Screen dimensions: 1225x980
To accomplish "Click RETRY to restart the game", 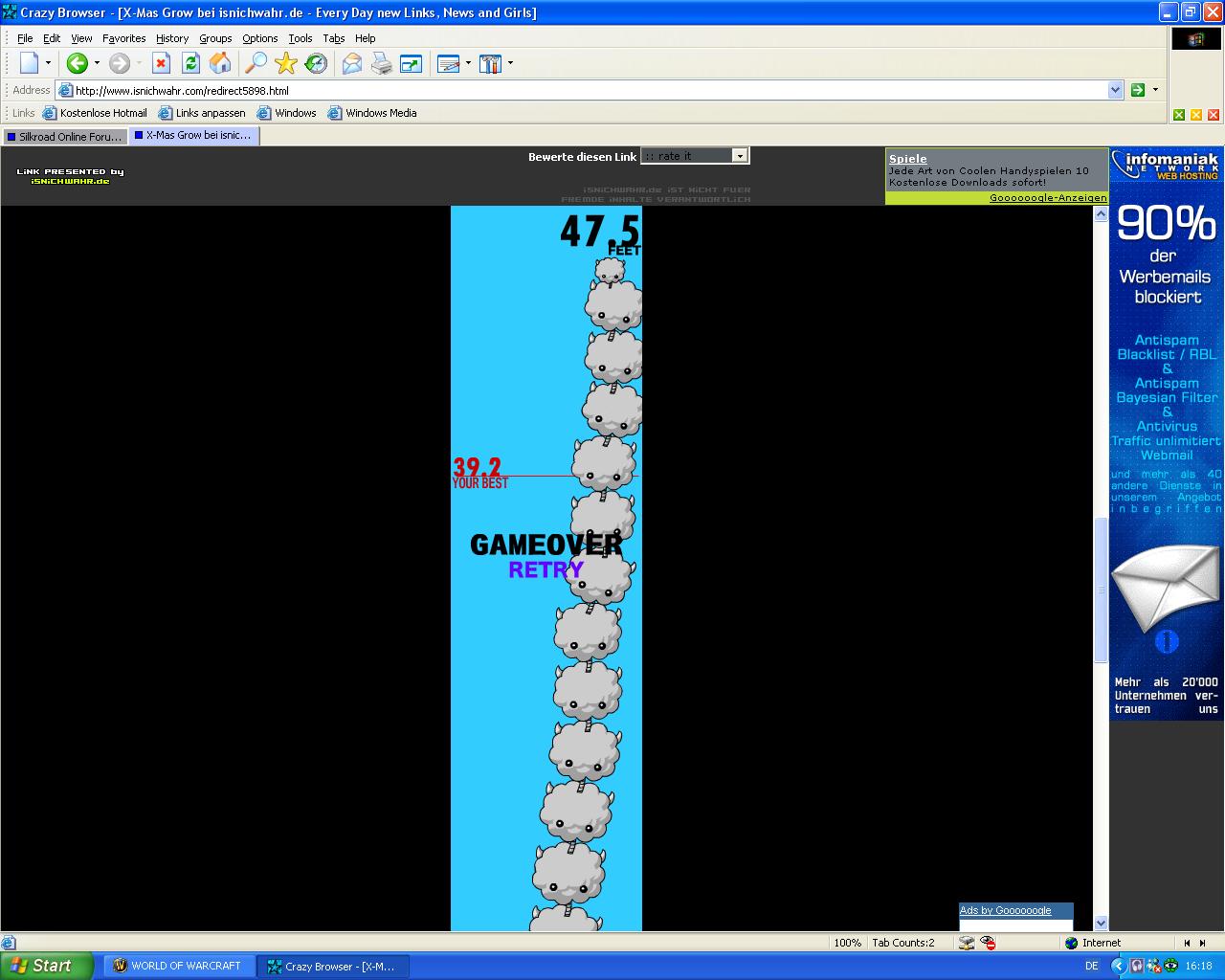I will [546, 569].
